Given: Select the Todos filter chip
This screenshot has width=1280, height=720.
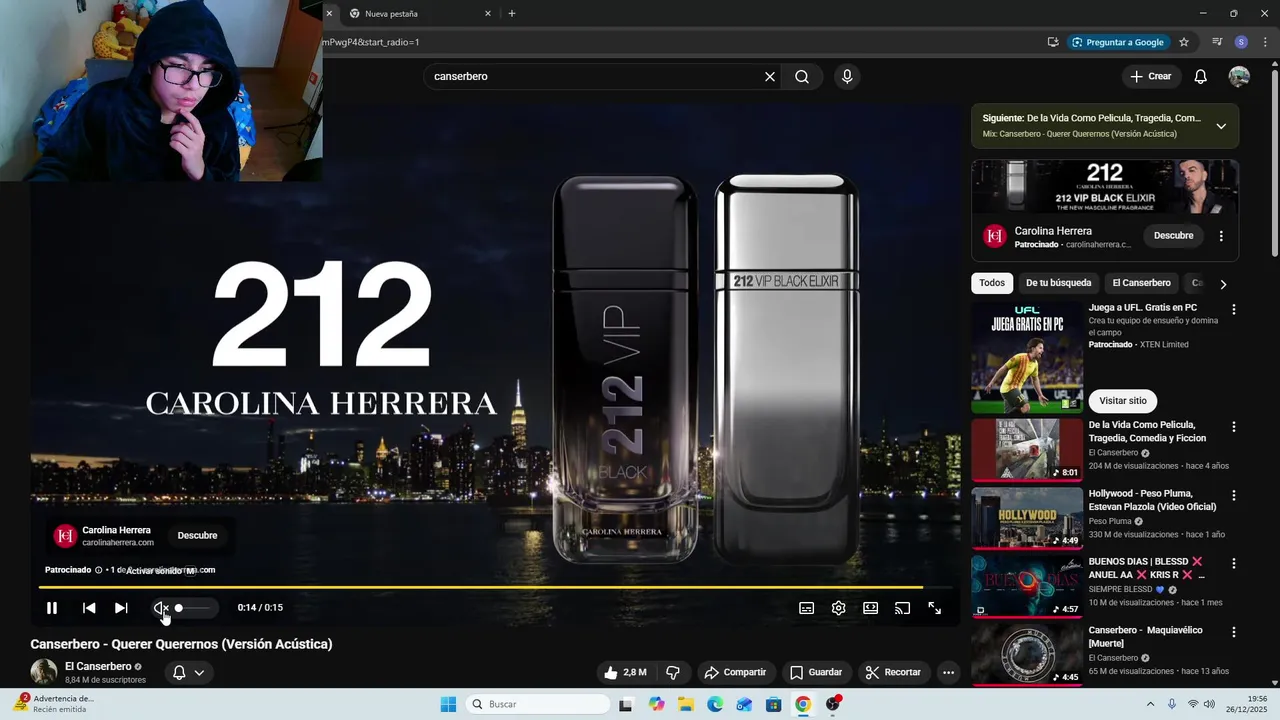Looking at the screenshot, I should [x=992, y=283].
